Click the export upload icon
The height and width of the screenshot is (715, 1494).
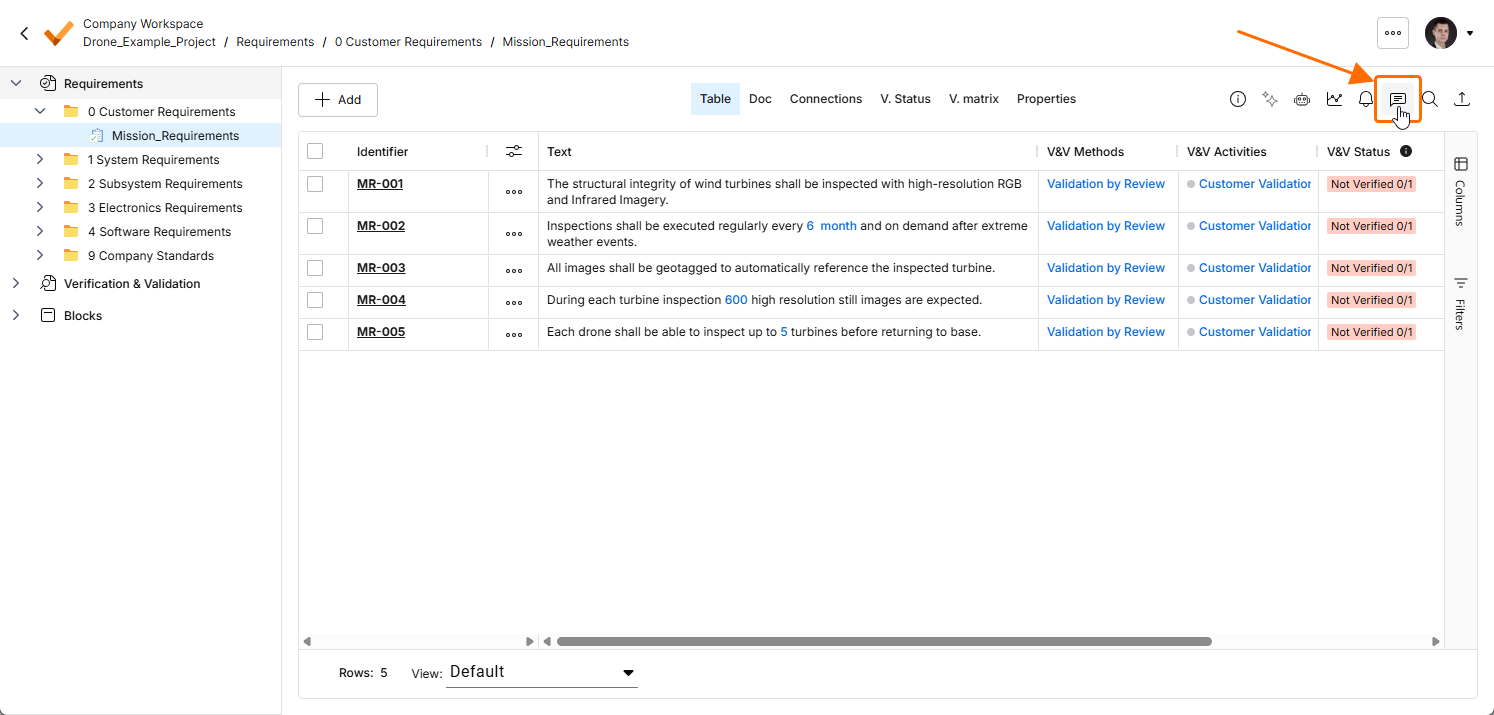[x=1462, y=99]
